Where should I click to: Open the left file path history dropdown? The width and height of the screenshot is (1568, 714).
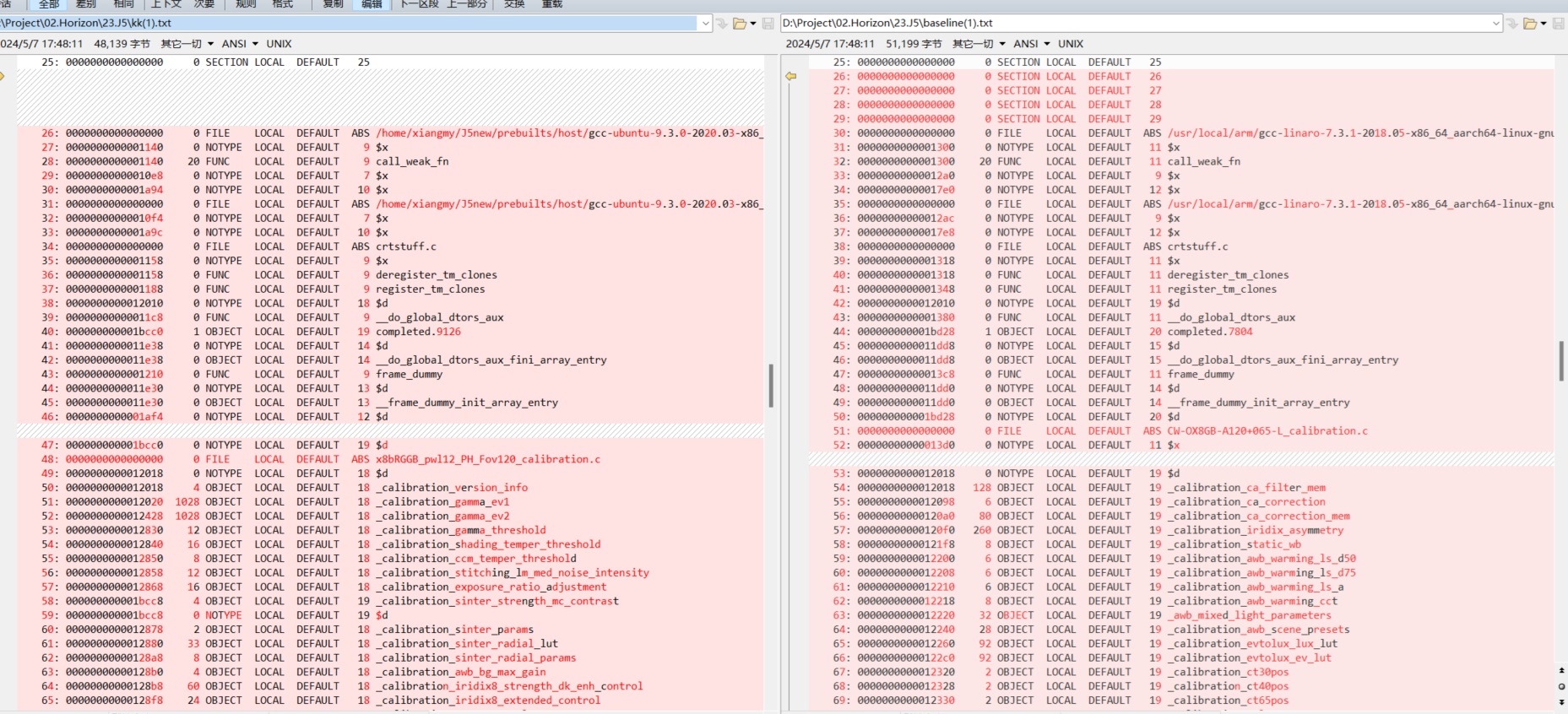click(x=706, y=24)
